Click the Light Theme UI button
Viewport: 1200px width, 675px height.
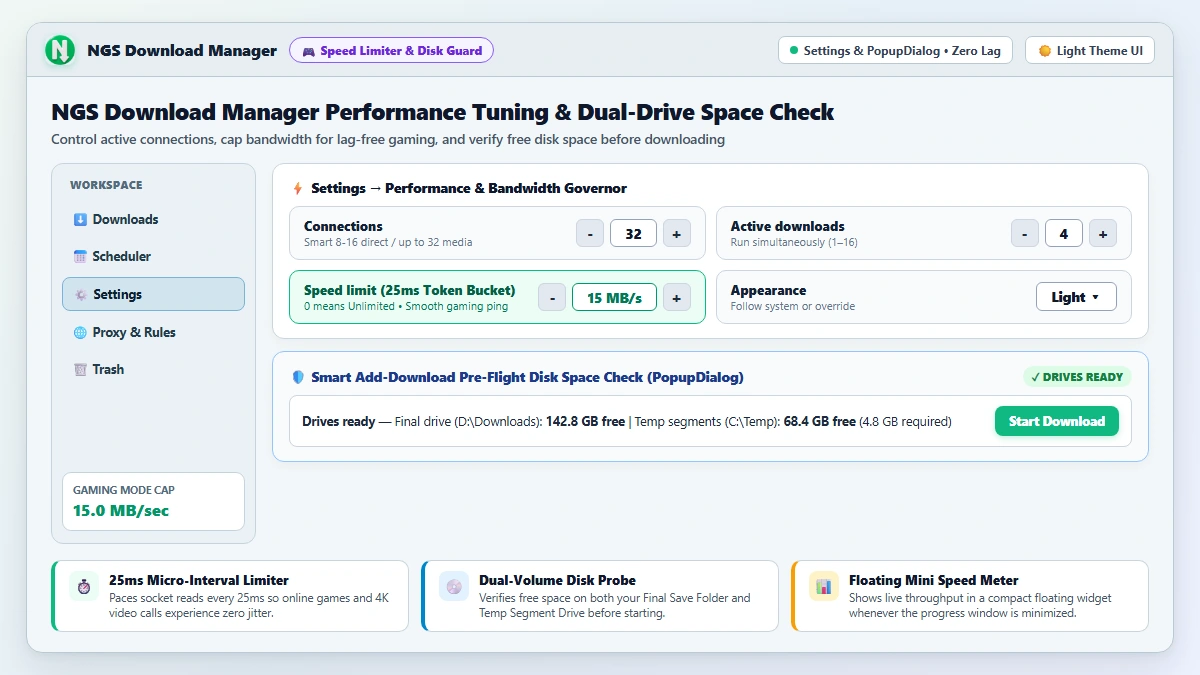click(1090, 50)
